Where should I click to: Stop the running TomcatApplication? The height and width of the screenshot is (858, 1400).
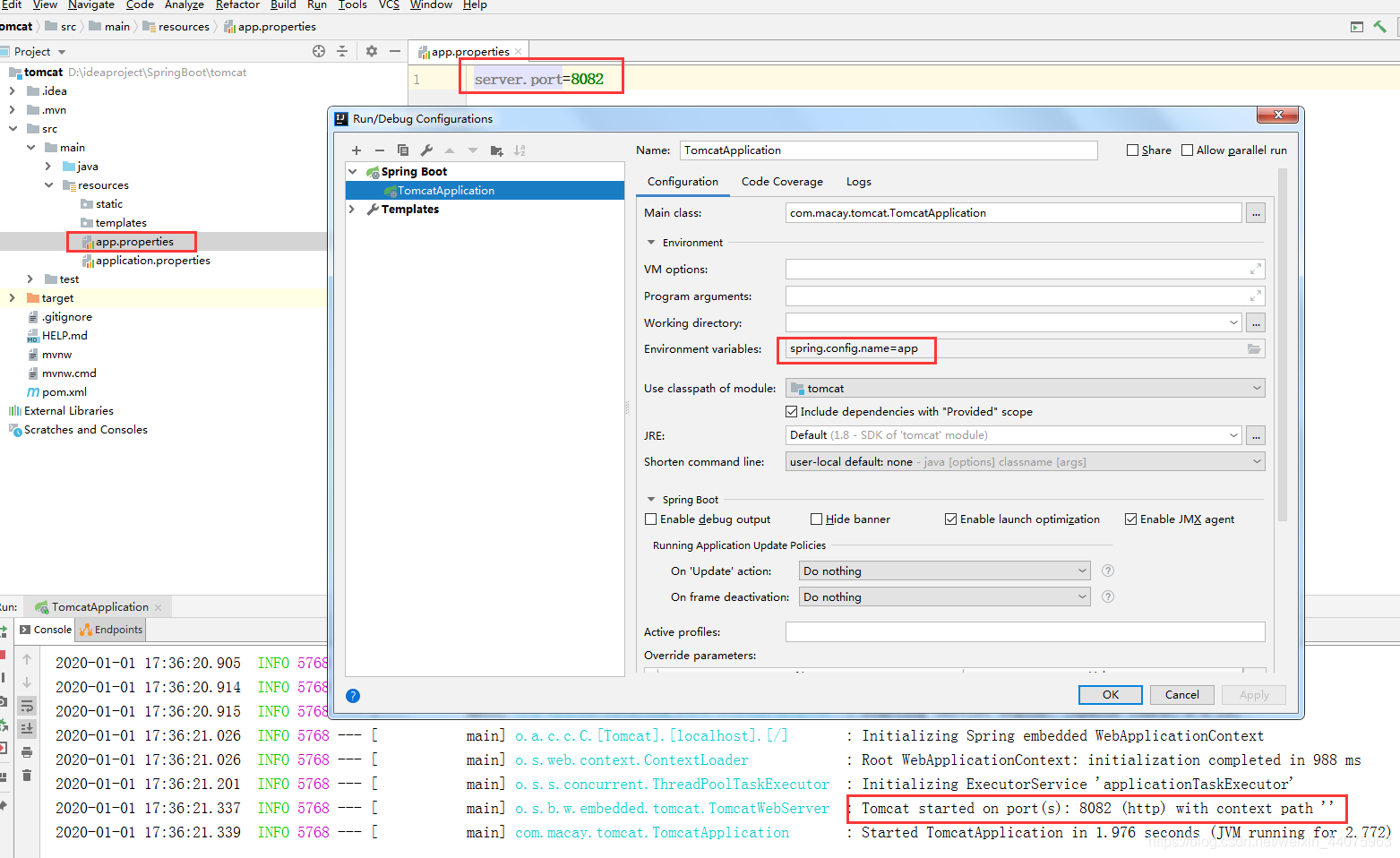(x=3, y=656)
